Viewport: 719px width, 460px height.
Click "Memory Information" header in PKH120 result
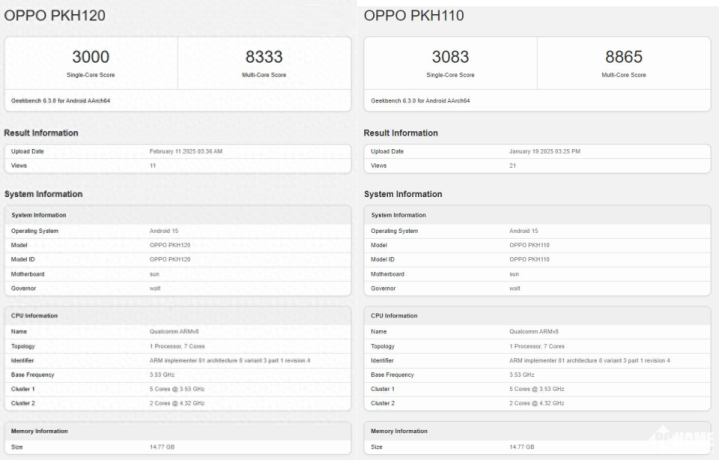pyautogui.click(x=39, y=431)
